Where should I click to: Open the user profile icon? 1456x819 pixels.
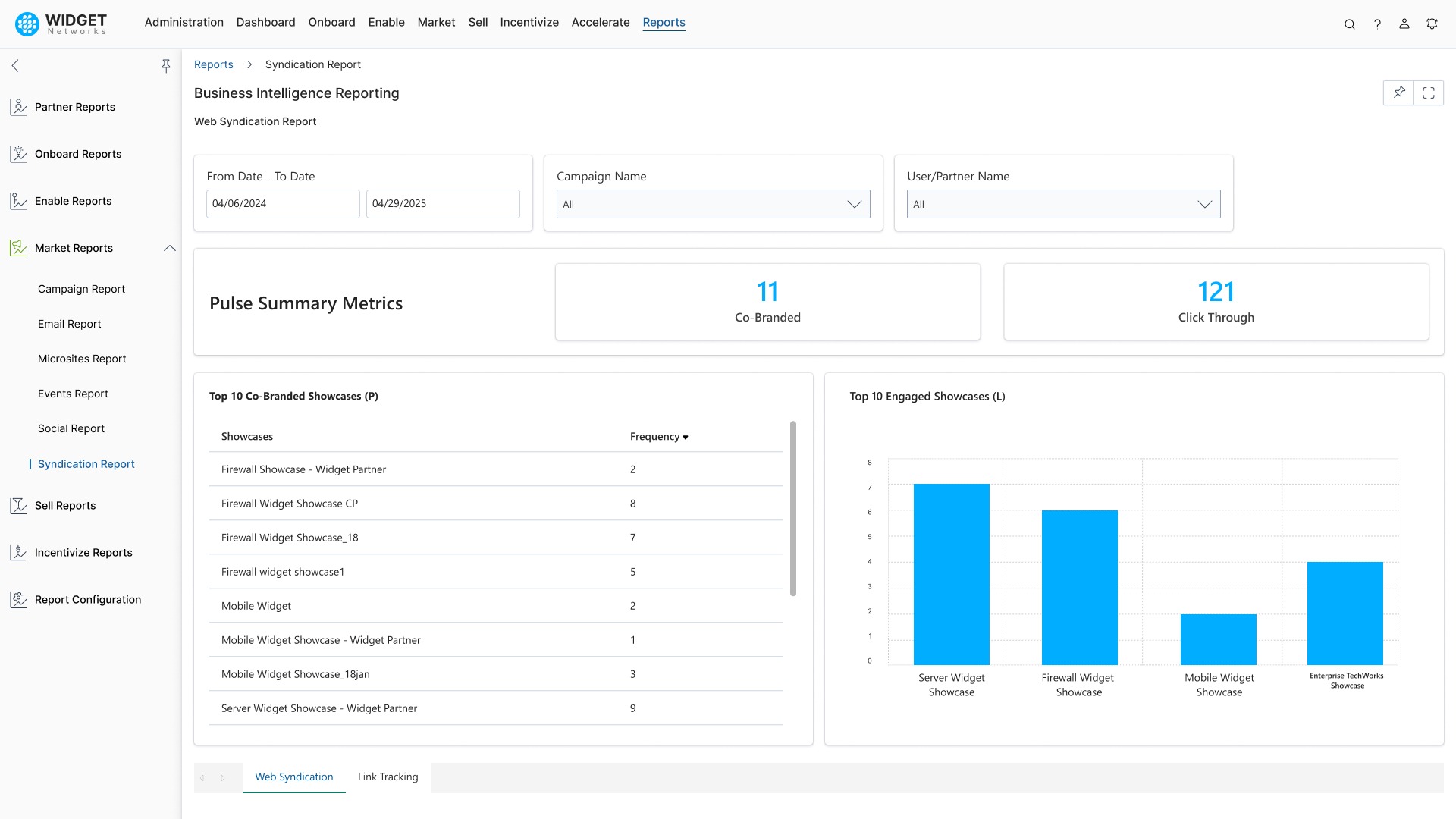[1404, 24]
